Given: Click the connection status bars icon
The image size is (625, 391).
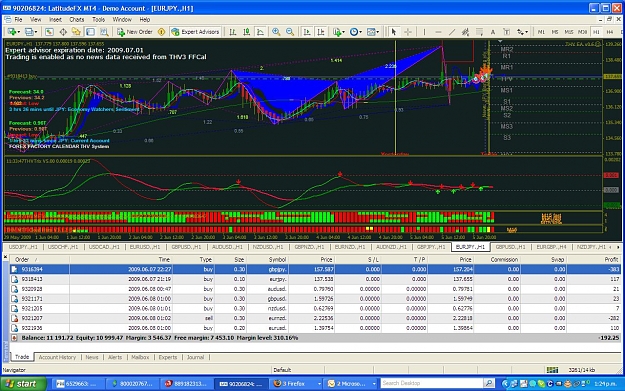Looking at the screenshot, I should point(552,370).
